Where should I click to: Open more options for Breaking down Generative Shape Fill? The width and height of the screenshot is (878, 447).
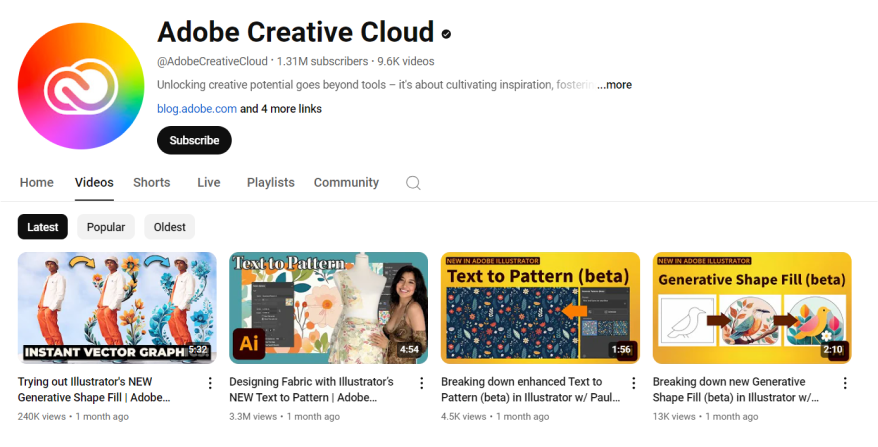[845, 383]
